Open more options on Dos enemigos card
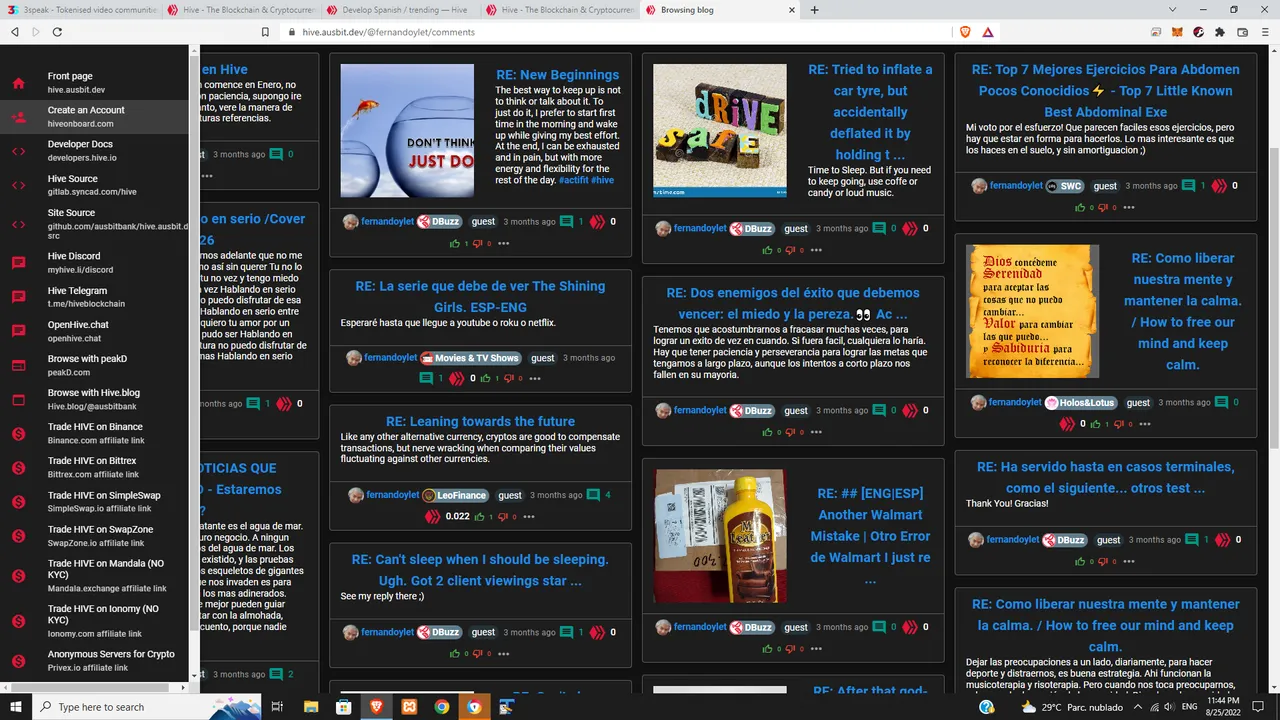The image size is (1280, 720). 817,432
